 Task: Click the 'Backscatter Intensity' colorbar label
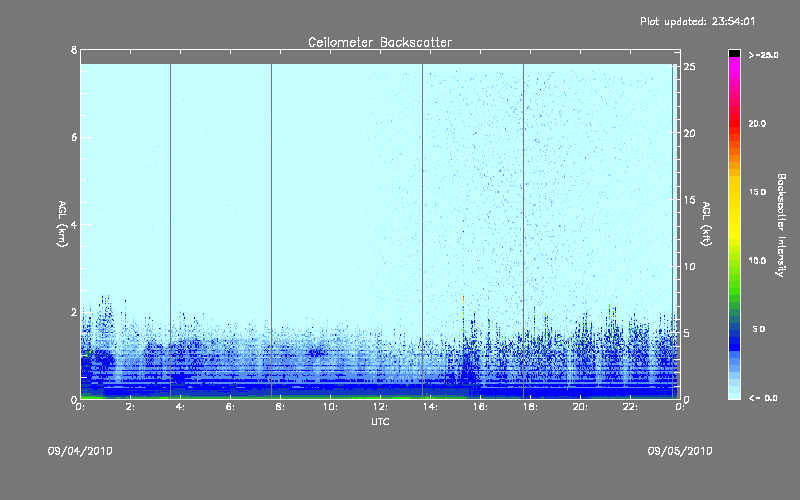click(781, 225)
